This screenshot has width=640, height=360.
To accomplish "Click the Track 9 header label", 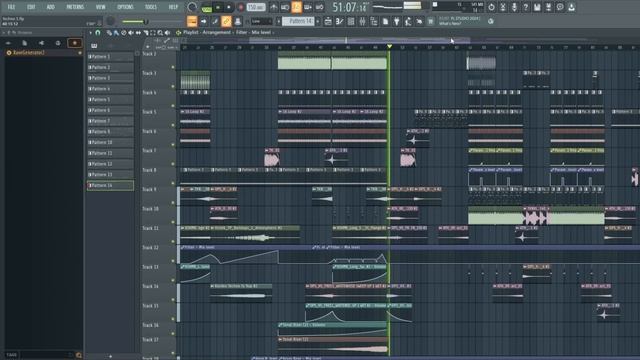I will pos(149,189).
